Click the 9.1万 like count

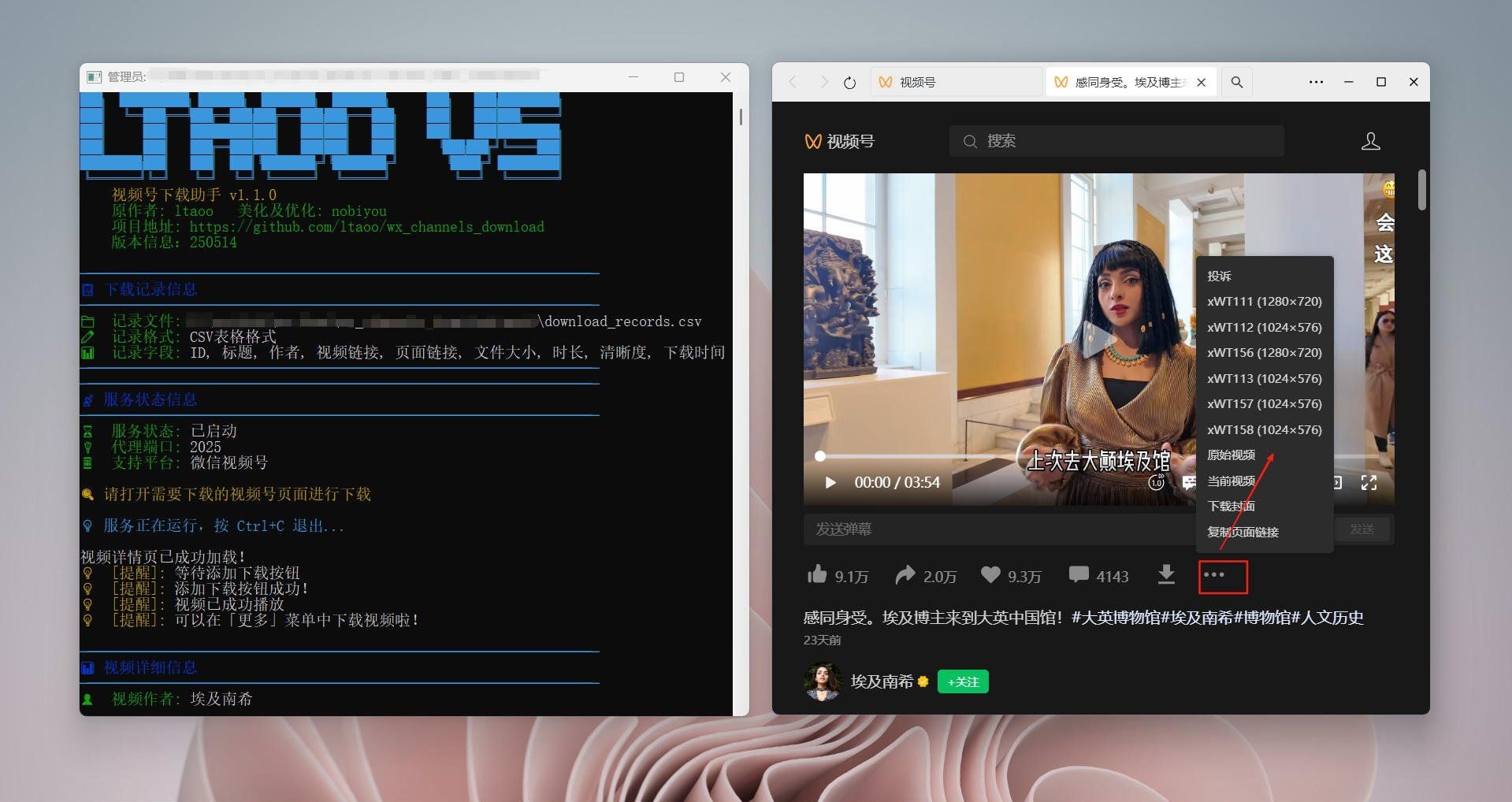tap(851, 577)
